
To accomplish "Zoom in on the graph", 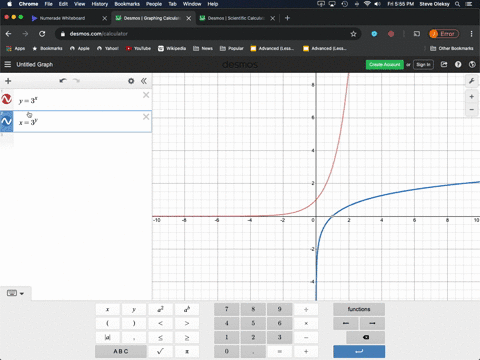I will pos(472,97).
